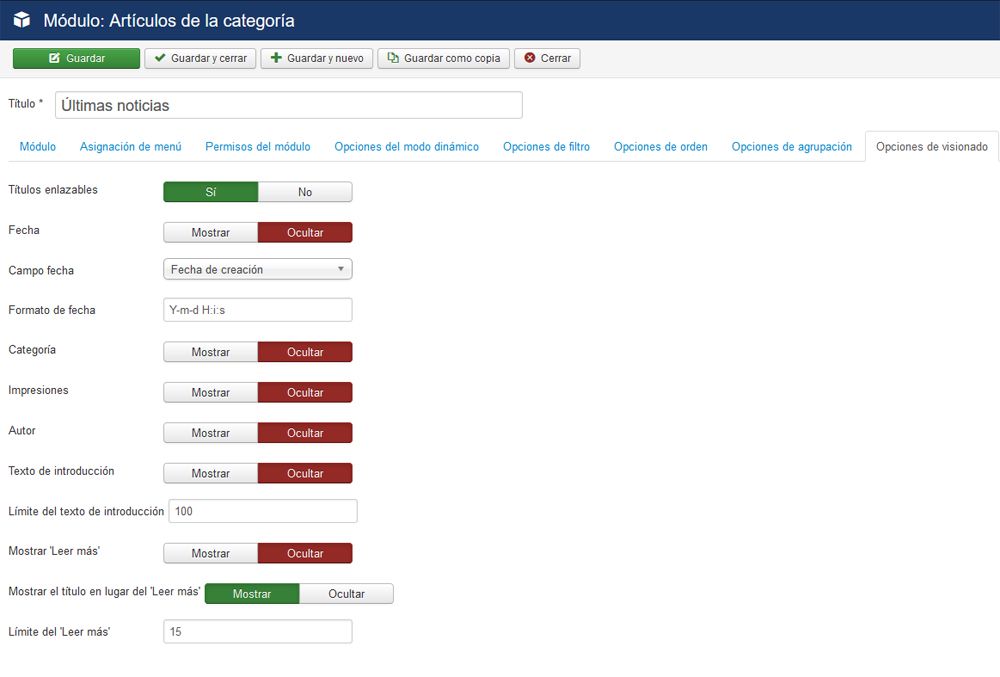Choose Mostrar for Autor
The height and width of the screenshot is (677, 1000).
click(210, 433)
